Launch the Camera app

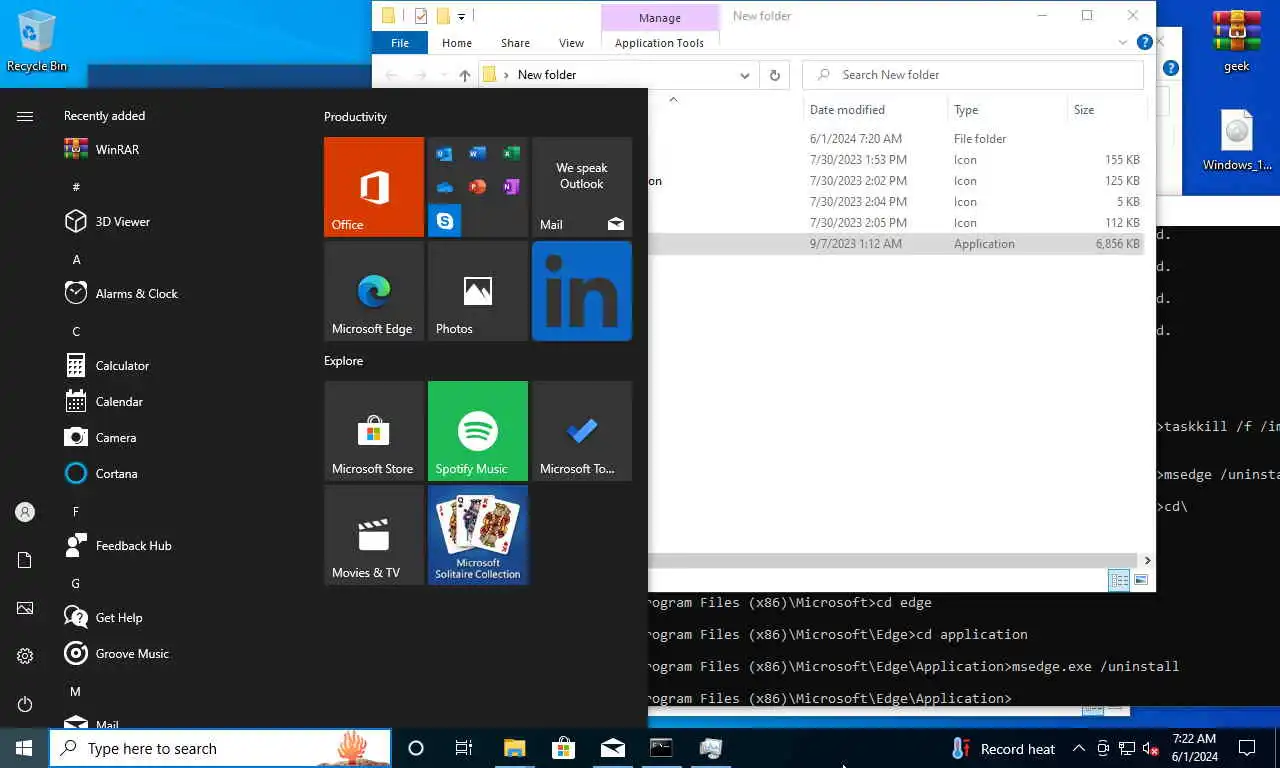coord(100,437)
